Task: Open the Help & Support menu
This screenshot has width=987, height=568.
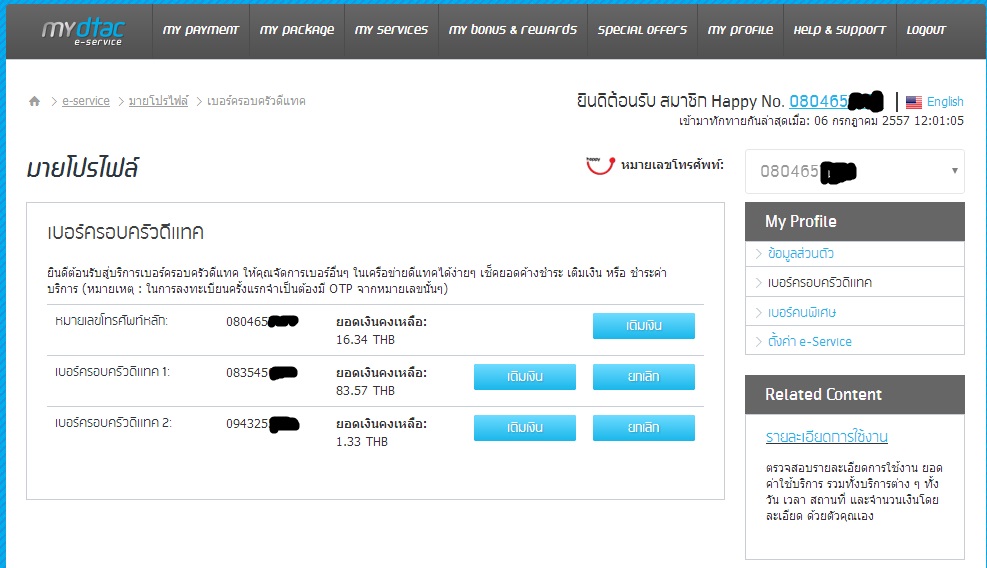Action: click(839, 30)
